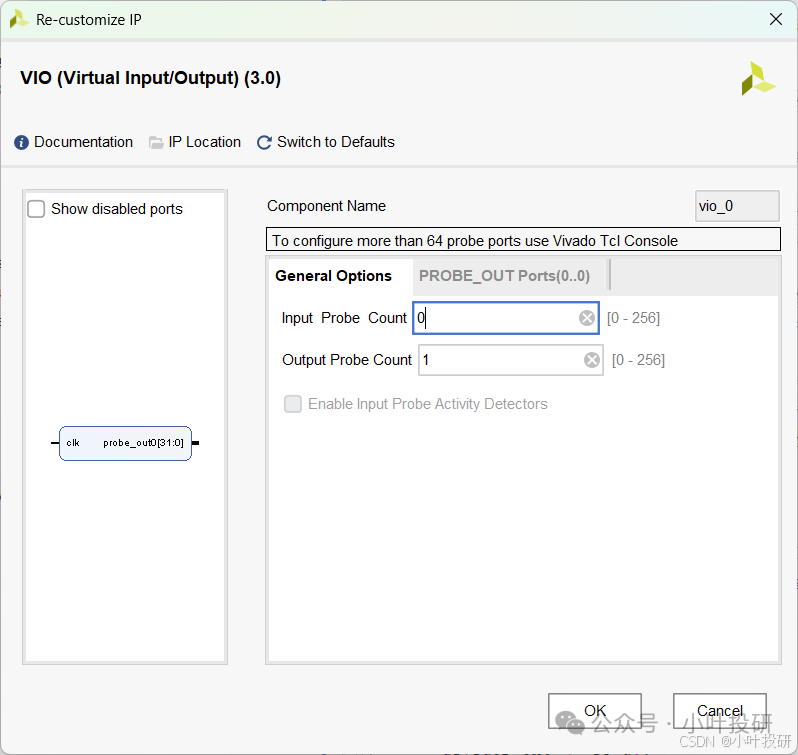Select the probe_out0[31:0] port on symbol
The width and height of the screenshot is (798, 755).
(x=143, y=442)
